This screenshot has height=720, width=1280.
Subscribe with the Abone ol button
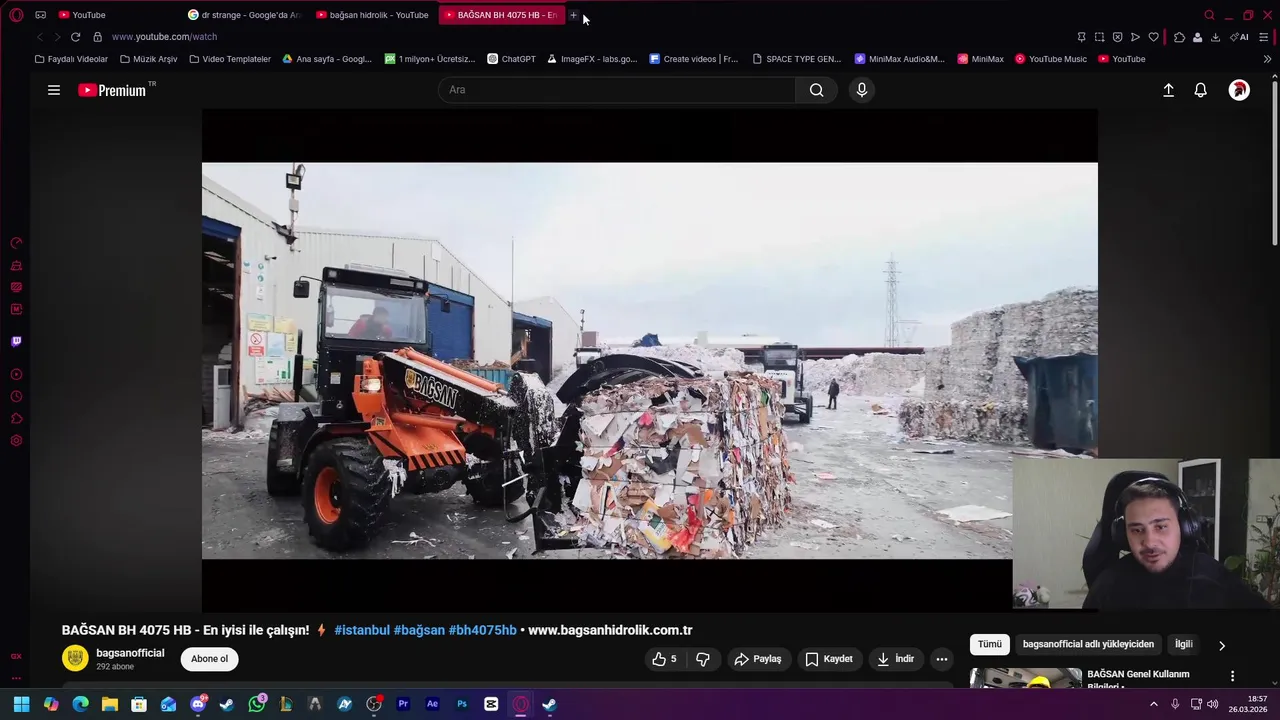click(x=210, y=659)
